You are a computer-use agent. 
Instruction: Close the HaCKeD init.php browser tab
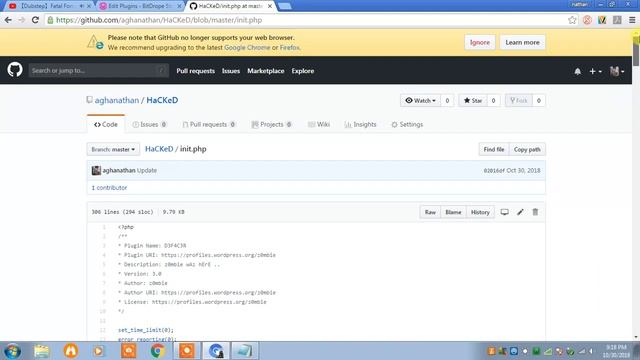(x=270, y=6)
